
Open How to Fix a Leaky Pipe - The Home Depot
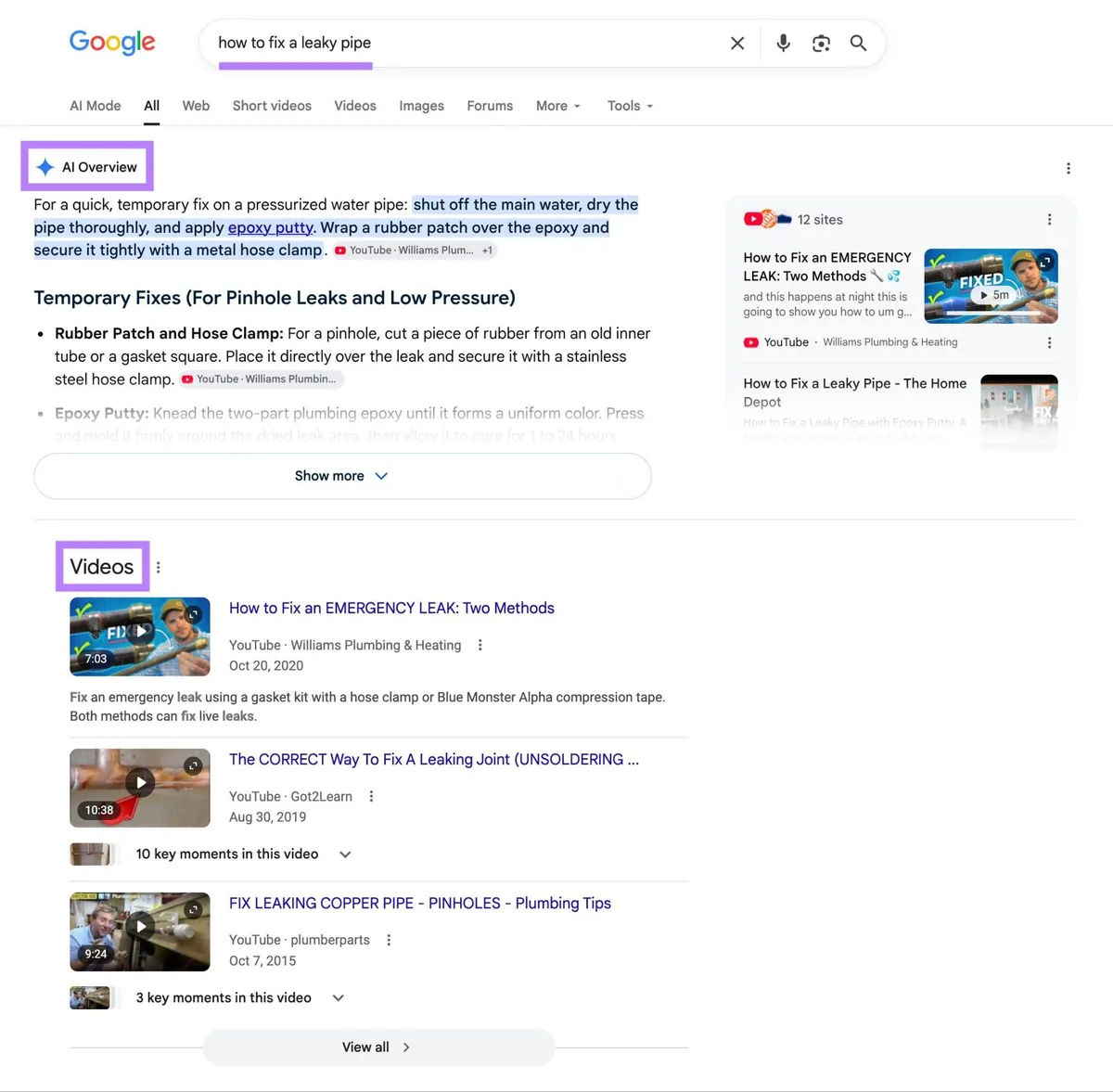[x=854, y=392]
